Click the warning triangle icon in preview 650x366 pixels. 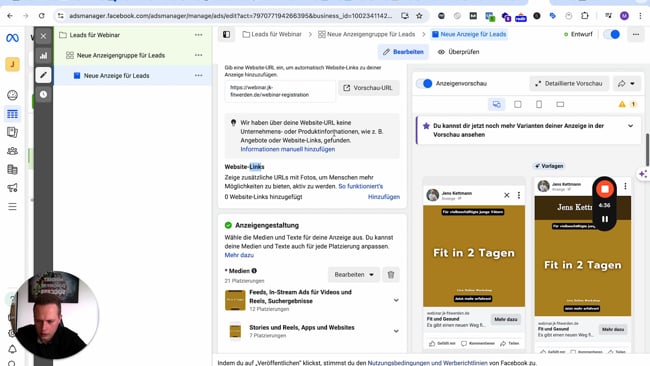[x=622, y=104]
